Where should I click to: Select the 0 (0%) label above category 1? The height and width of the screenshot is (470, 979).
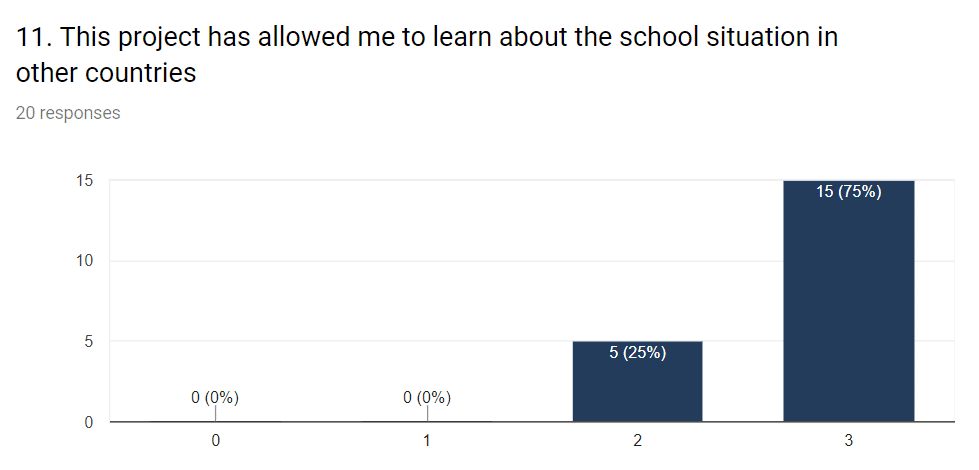tap(427, 398)
